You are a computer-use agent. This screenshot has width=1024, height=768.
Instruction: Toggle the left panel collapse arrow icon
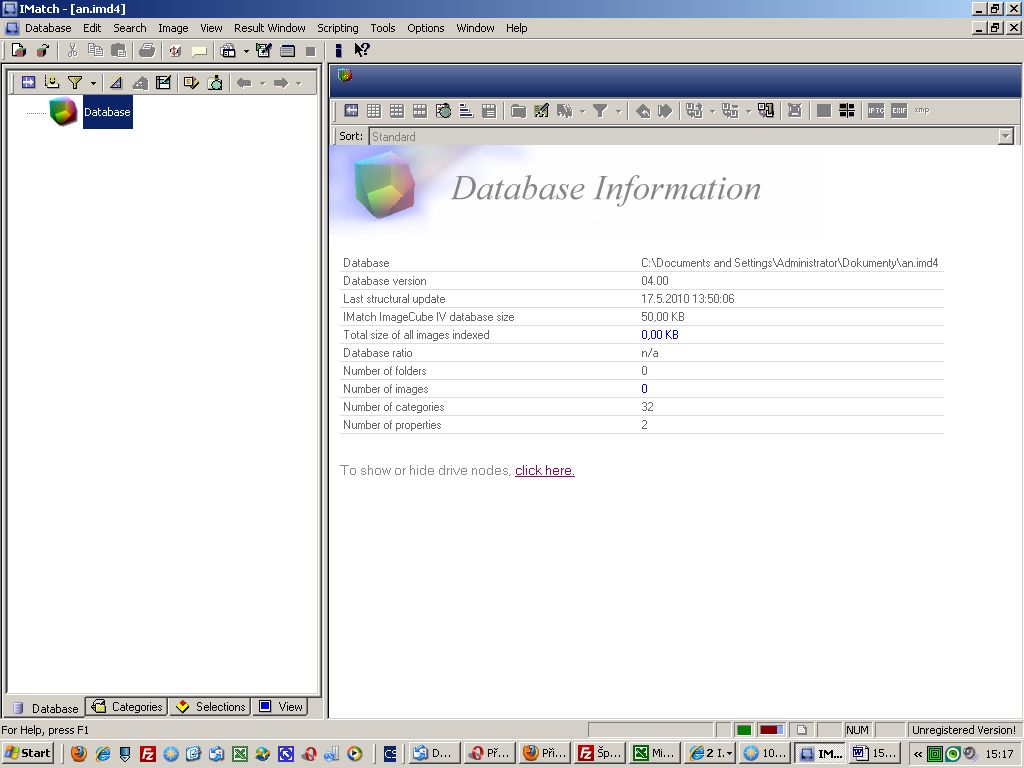(x=28, y=83)
